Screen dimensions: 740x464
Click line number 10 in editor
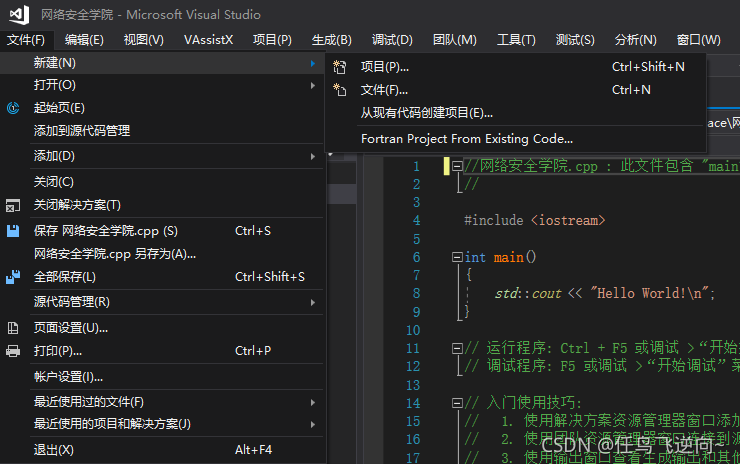413,330
